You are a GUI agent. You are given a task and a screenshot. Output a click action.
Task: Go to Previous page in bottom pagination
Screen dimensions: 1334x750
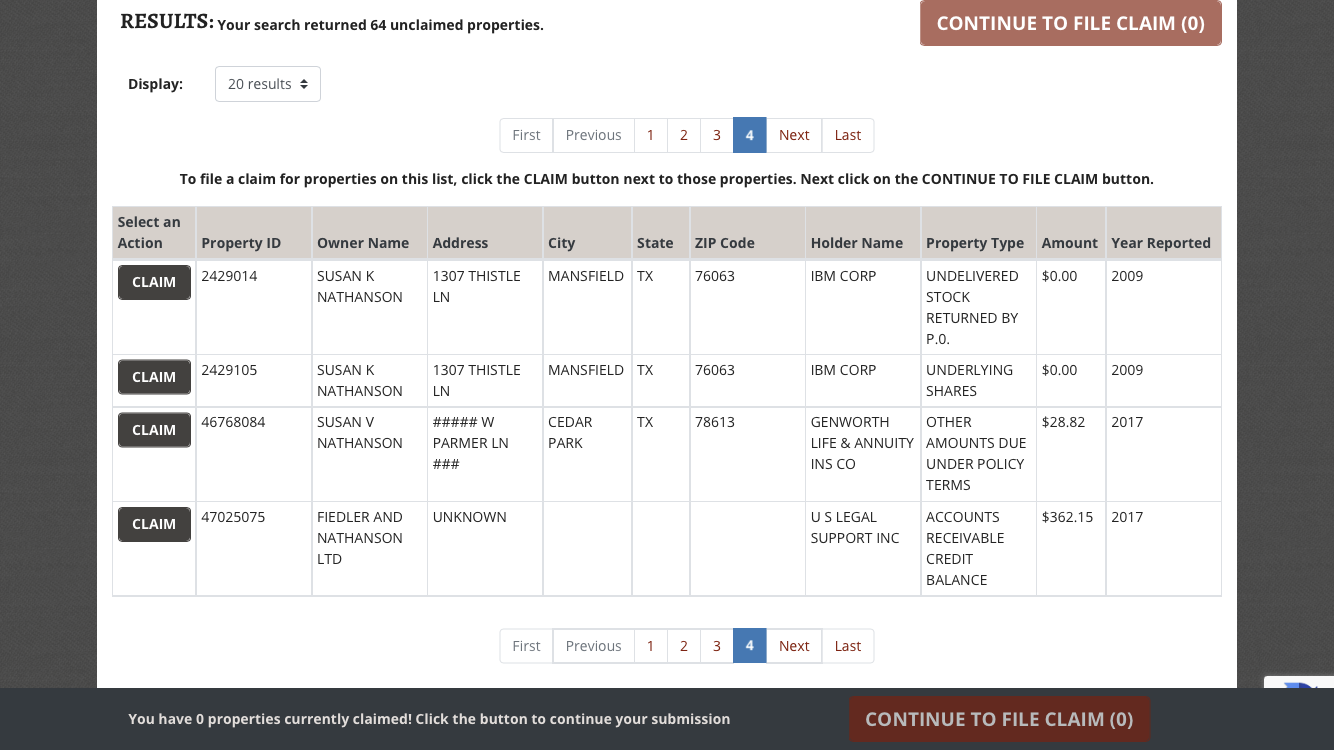[x=593, y=646]
